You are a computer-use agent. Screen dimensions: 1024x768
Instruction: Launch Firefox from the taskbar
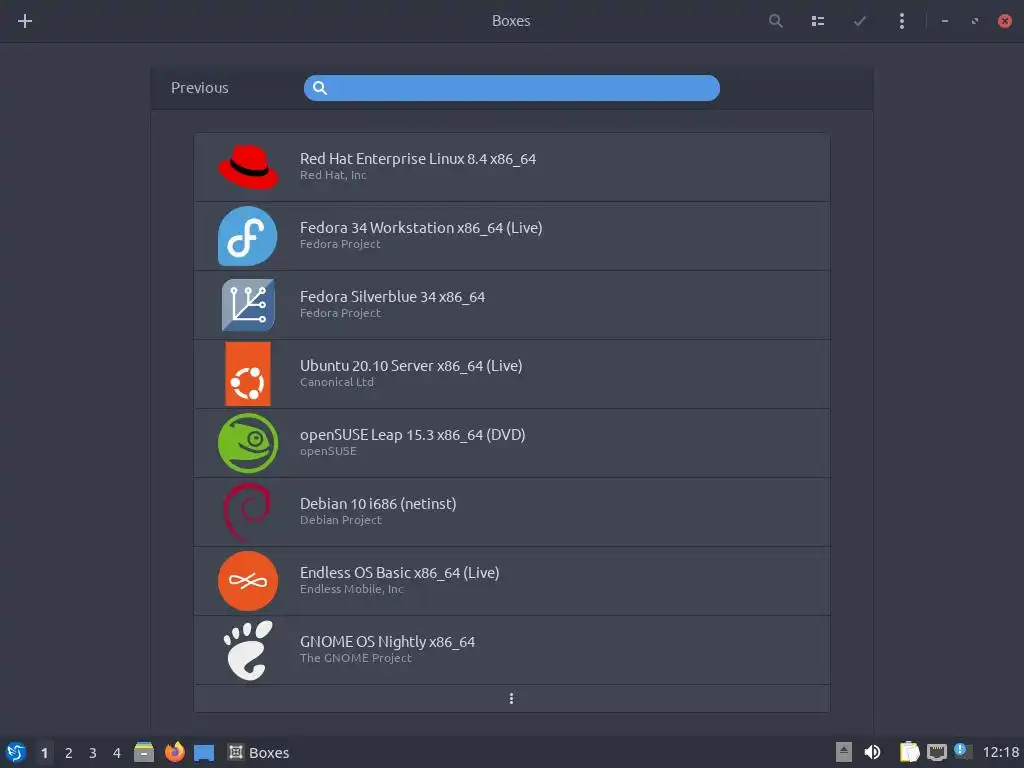point(174,752)
